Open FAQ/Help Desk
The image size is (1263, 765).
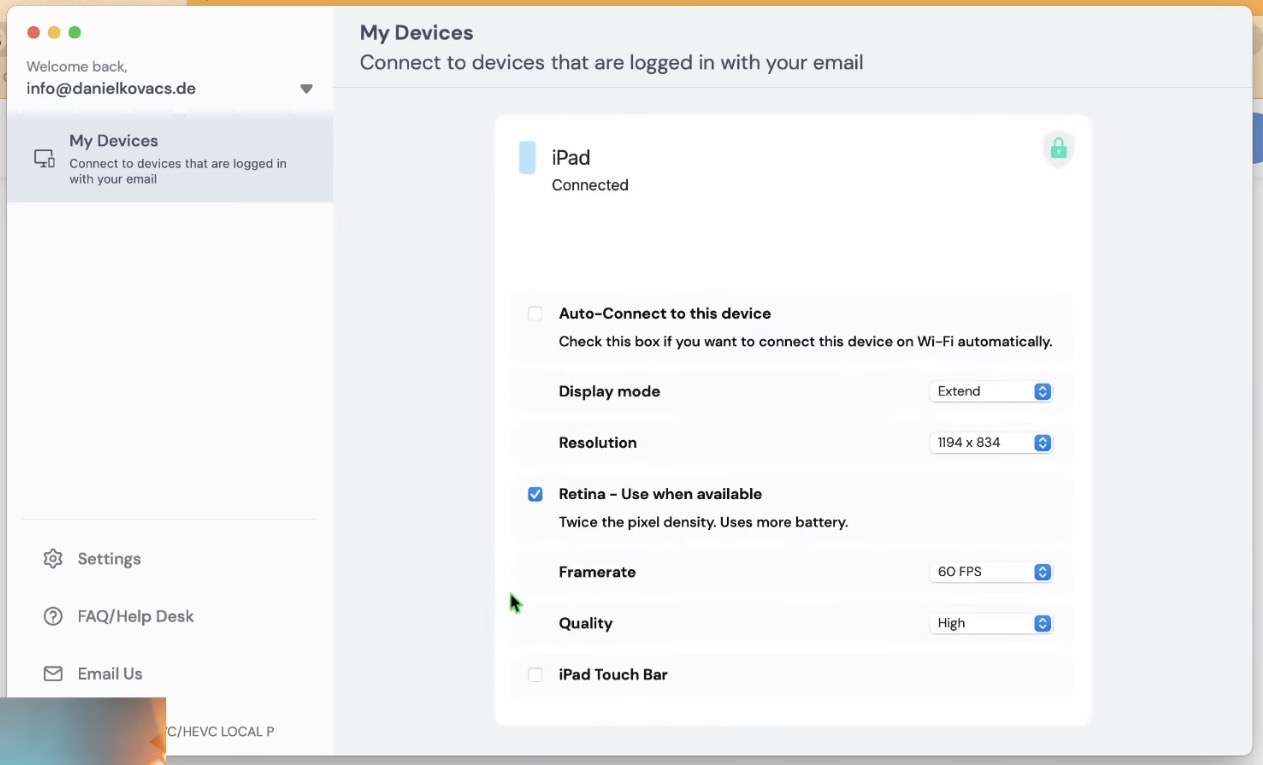tap(135, 616)
